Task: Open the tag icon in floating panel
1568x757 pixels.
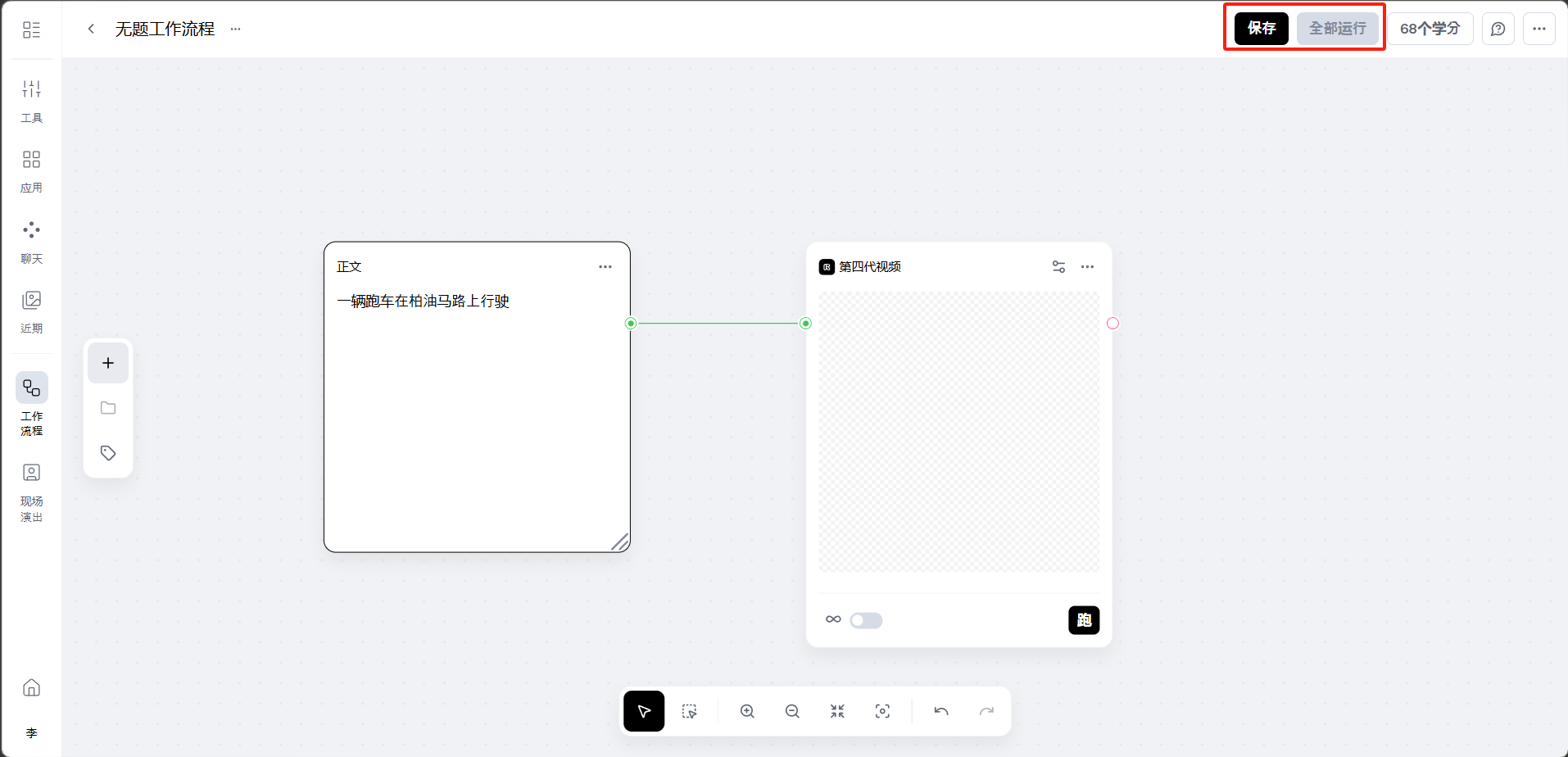Action: coord(108,453)
